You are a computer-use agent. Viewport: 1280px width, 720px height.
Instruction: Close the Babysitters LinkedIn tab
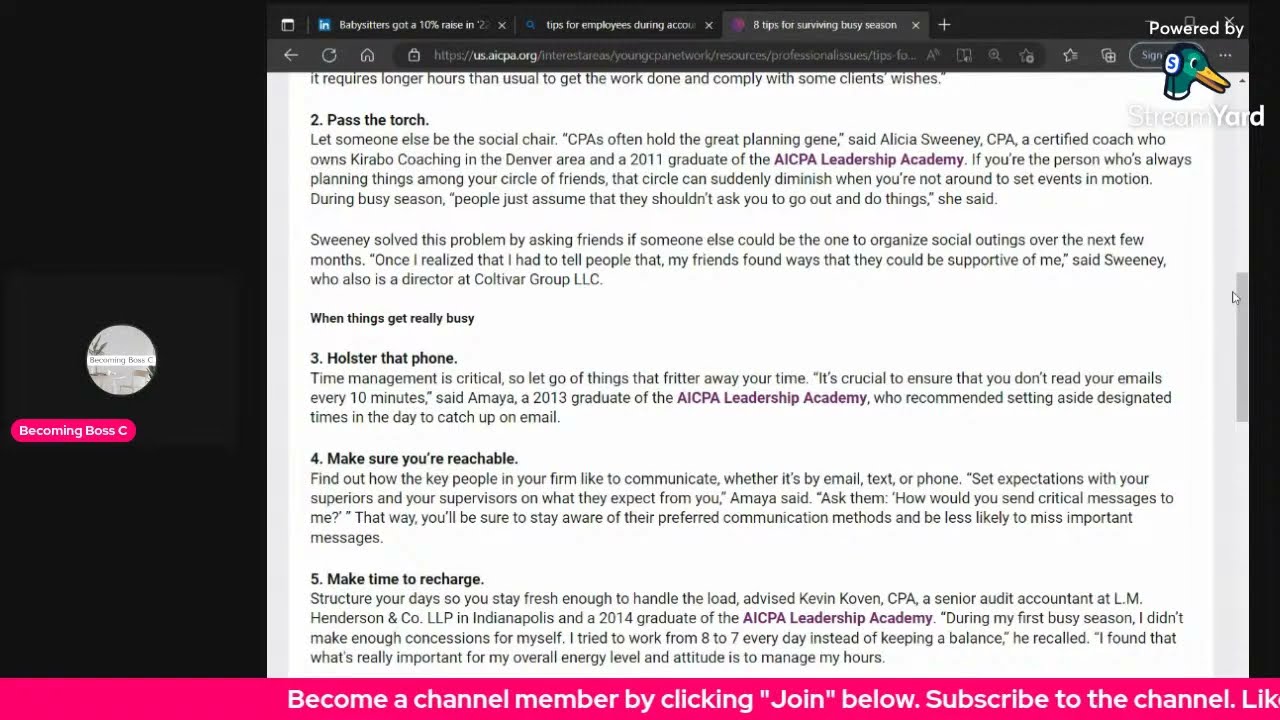tap(502, 25)
